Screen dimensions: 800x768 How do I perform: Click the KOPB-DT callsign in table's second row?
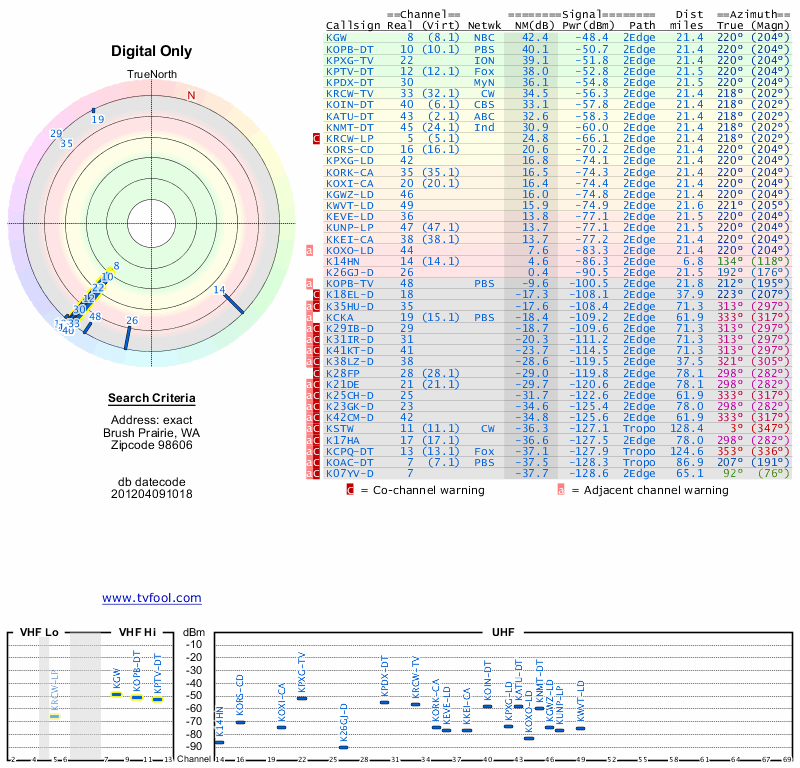coord(350,48)
